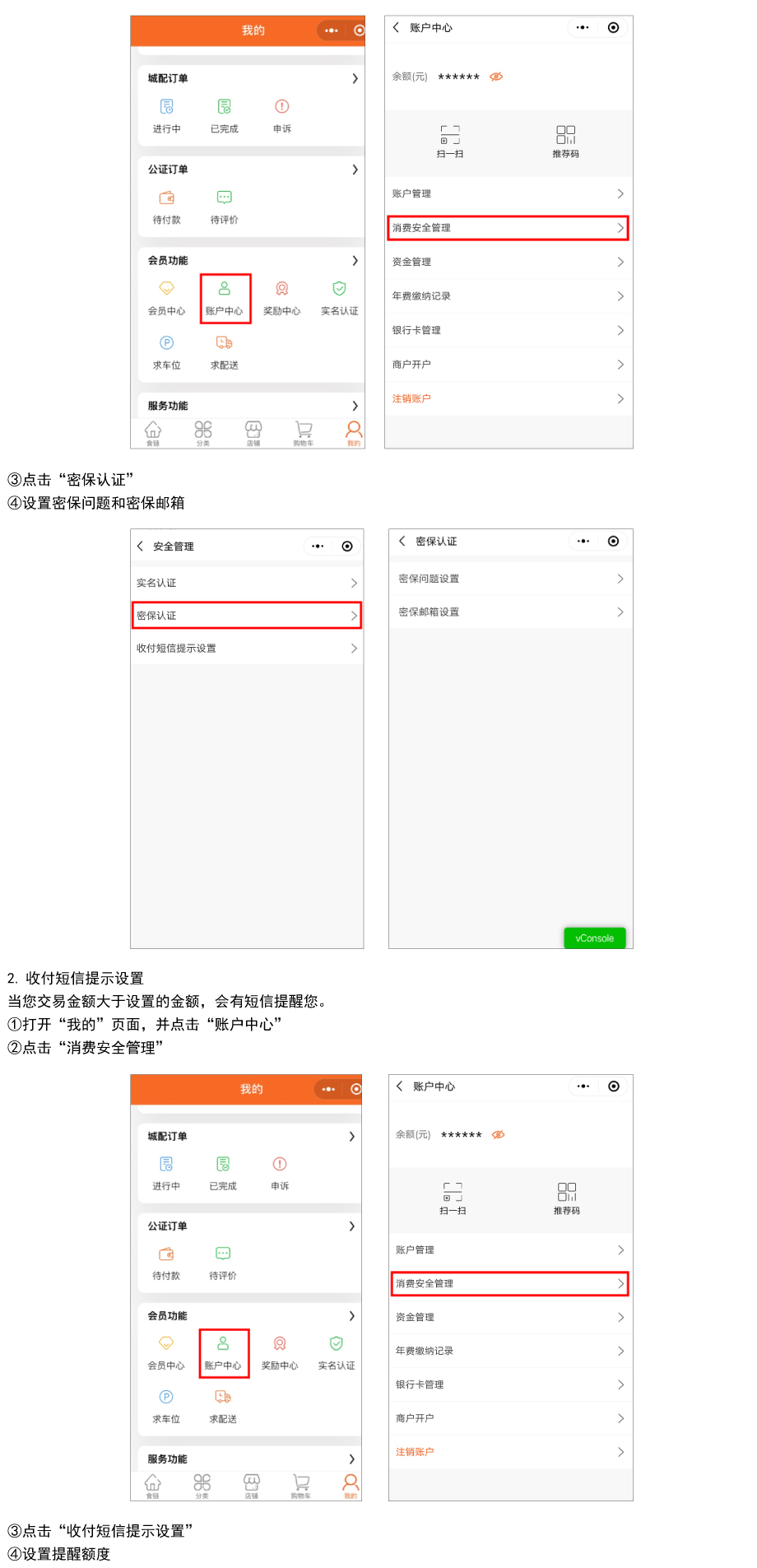This screenshot has width=757, height=1568.
Task: Show the hidden balance in the upper 账户中心 screen
Action: pyautogui.click(x=496, y=77)
